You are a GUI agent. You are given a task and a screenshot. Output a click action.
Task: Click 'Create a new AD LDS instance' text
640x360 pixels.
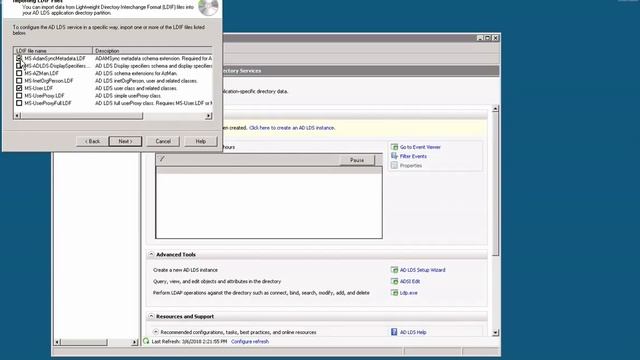pyautogui.click(x=185, y=270)
